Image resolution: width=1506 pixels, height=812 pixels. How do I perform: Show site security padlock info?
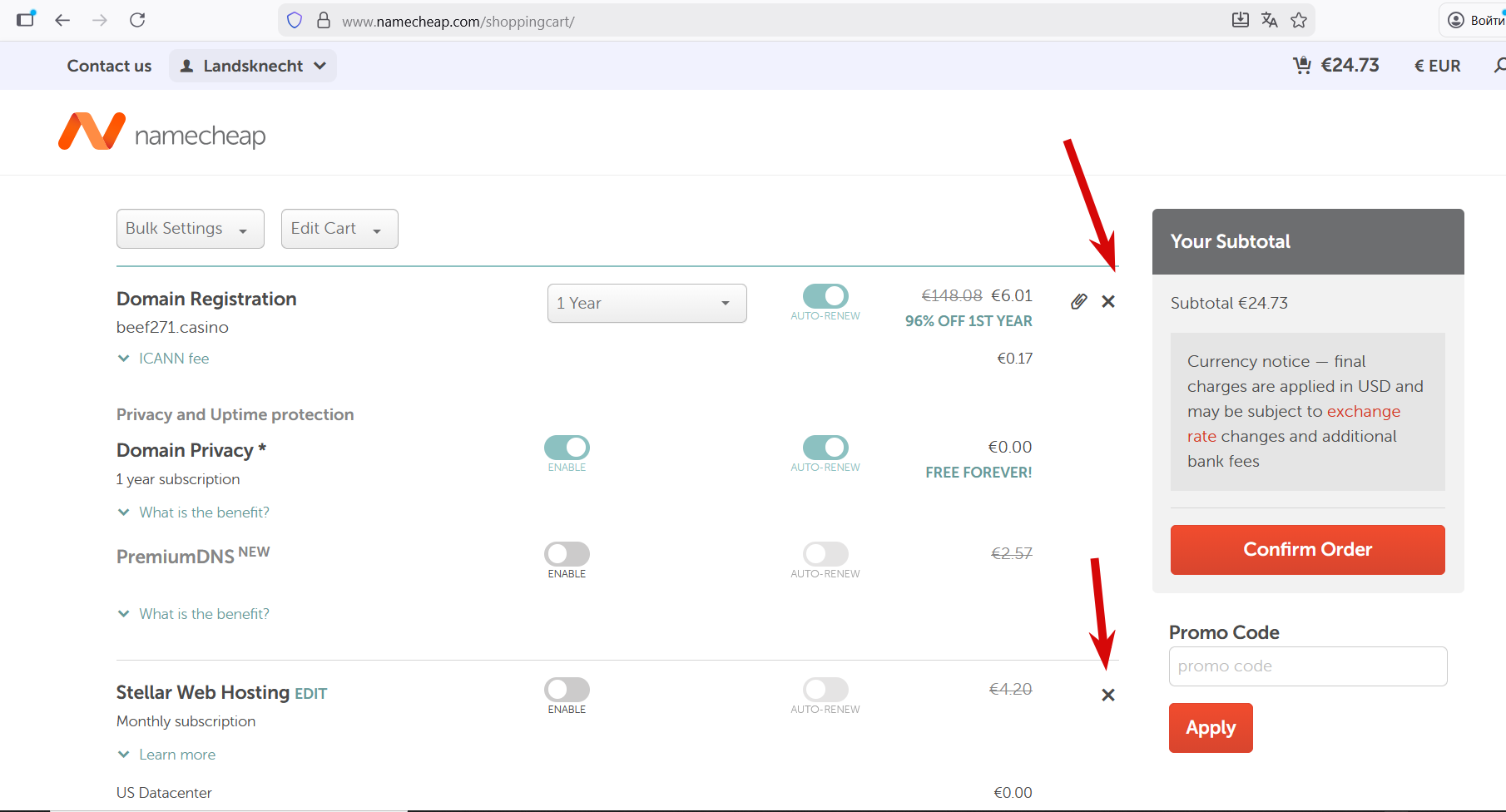324,21
